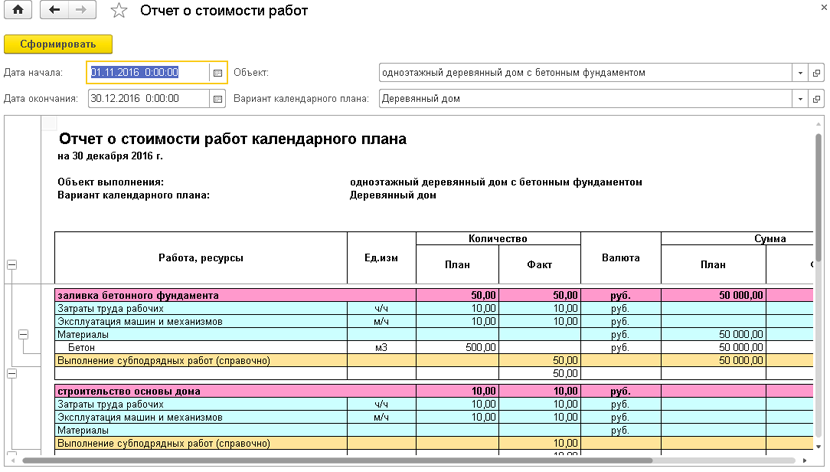Screen dimensions: 830x472
Task: Expand the Вариант календарного плана dropdown
Action: click(x=801, y=99)
